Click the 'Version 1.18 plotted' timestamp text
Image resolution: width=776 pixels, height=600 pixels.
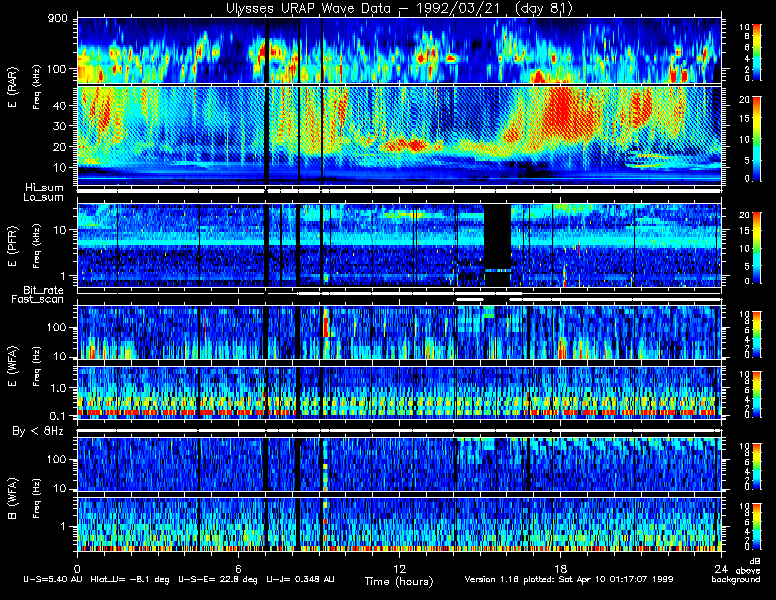coord(510,579)
